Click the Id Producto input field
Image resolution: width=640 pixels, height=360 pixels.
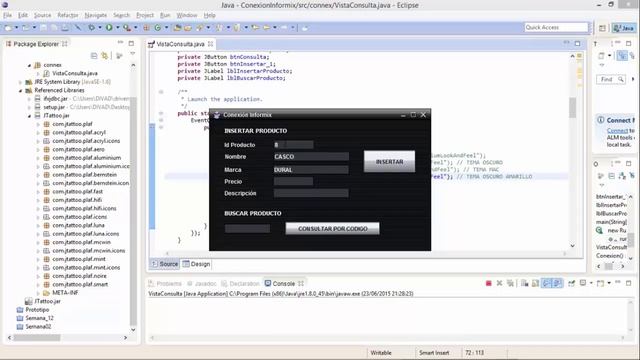(x=293, y=145)
